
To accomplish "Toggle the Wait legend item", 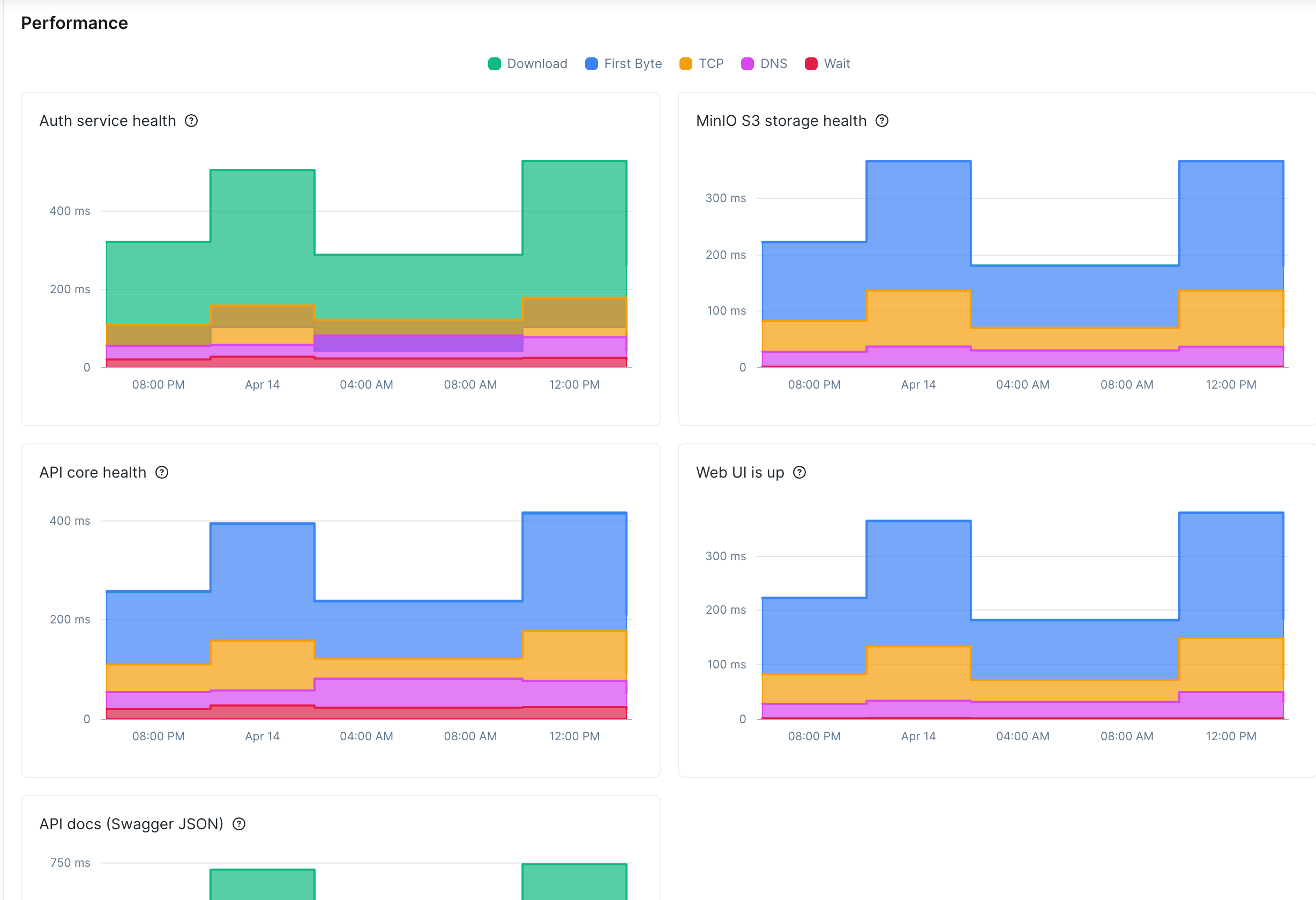I will coord(836,64).
